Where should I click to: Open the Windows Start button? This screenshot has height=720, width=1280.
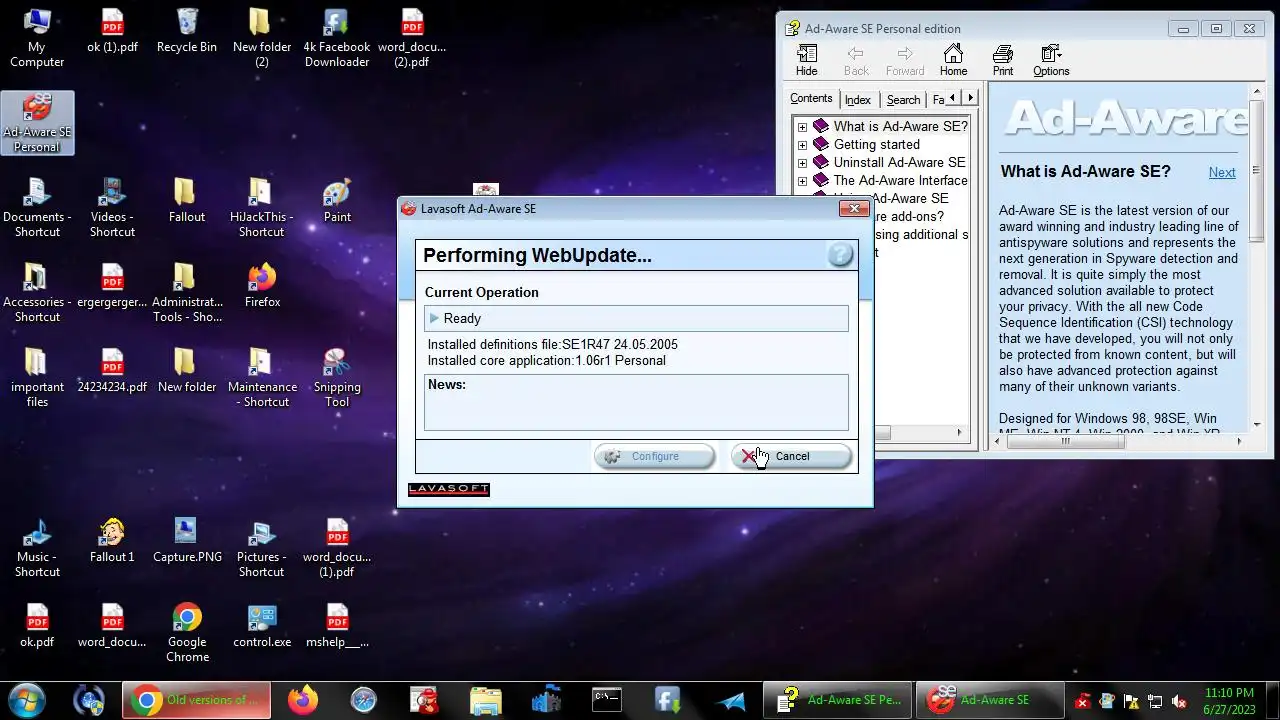click(x=27, y=700)
